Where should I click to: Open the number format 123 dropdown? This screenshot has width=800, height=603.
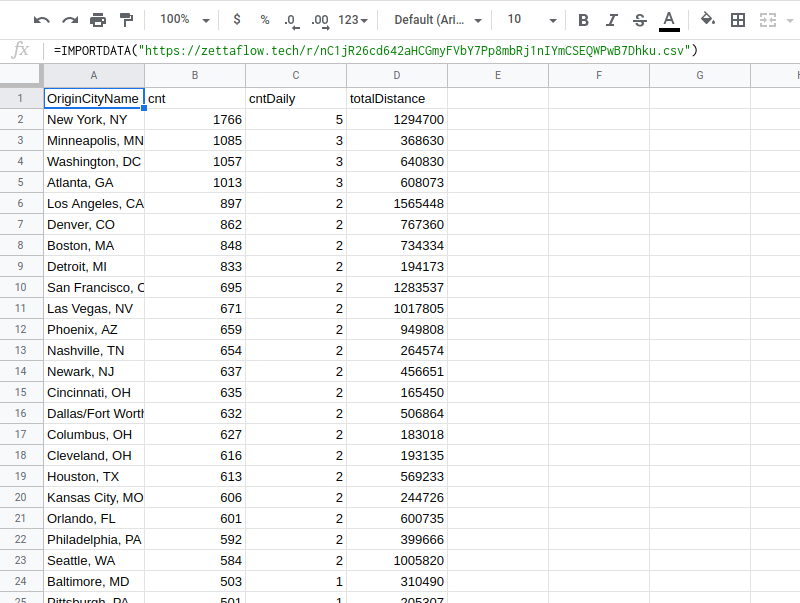coord(352,19)
